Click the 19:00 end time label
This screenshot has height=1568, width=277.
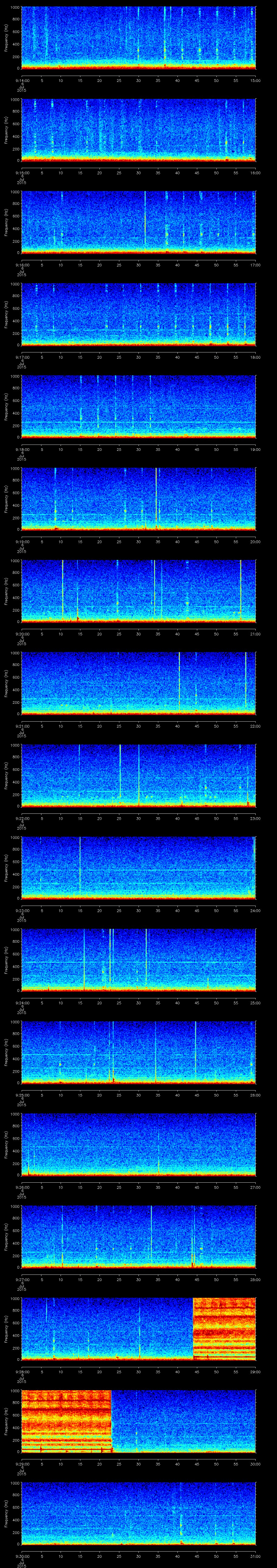(x=255, y=449)
